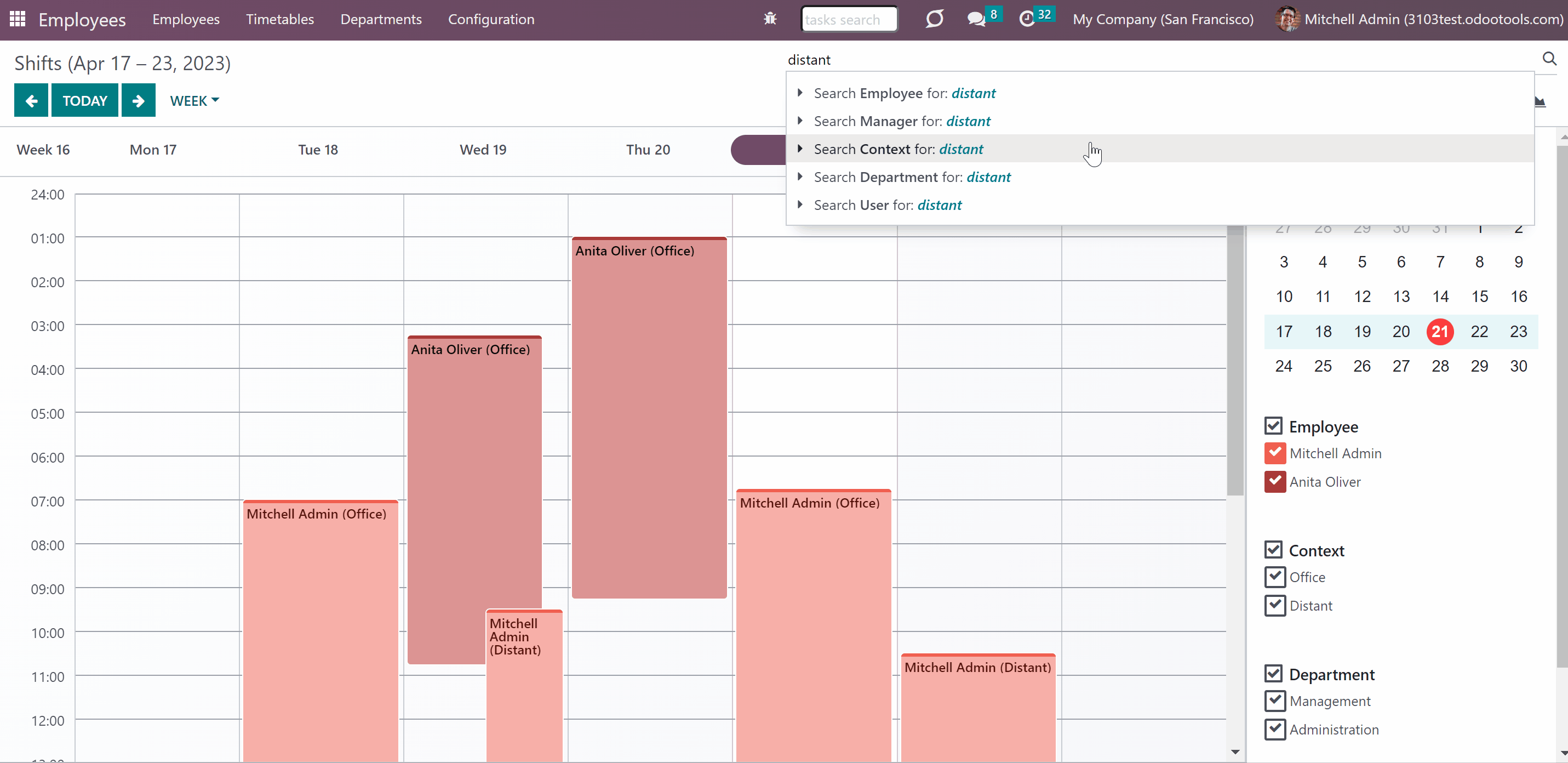Open the WEEK view dropdown

click(x=194, y=100)
